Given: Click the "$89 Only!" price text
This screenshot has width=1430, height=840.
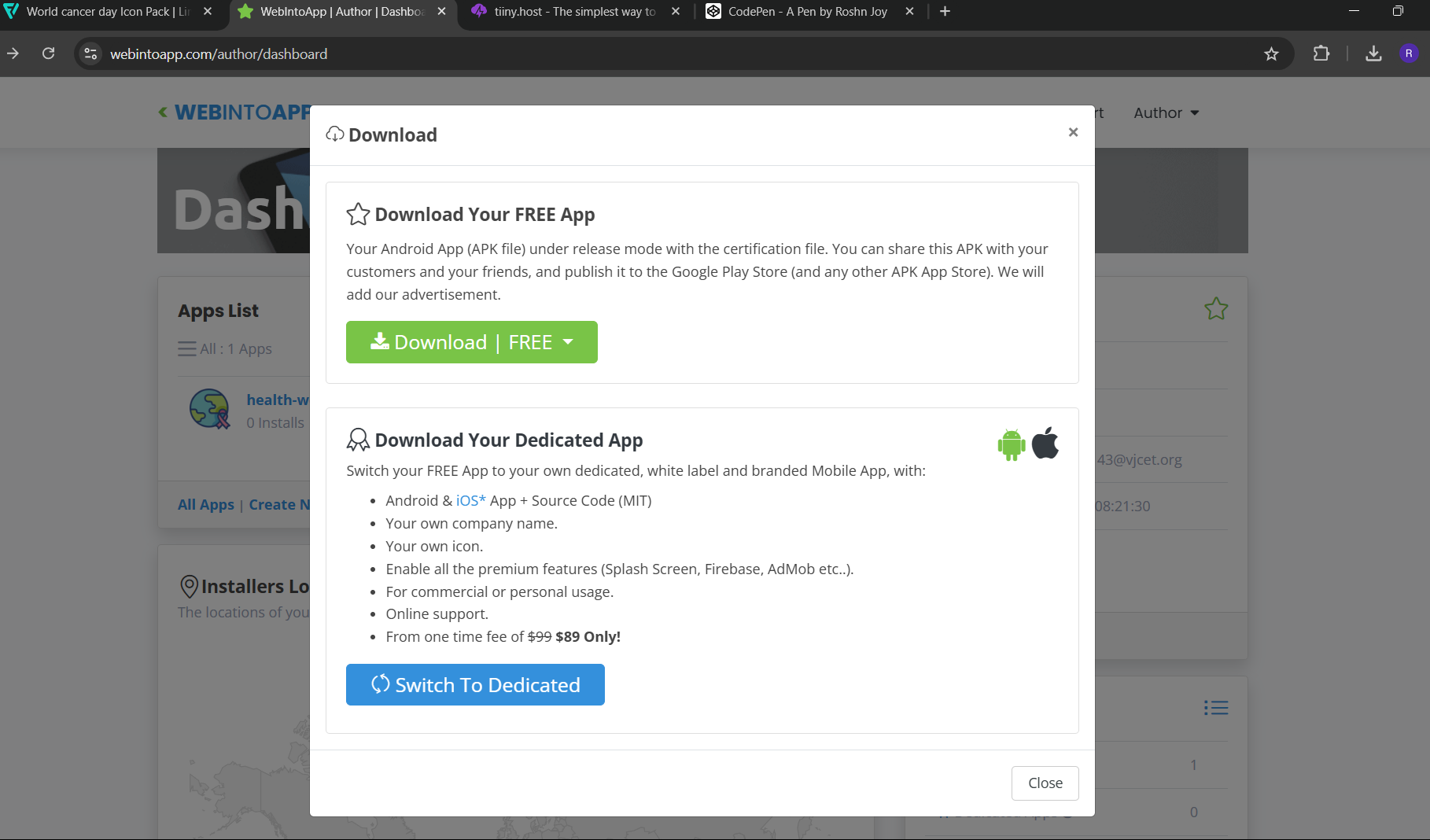Looking at the screenshot, I should coord(588,636).
